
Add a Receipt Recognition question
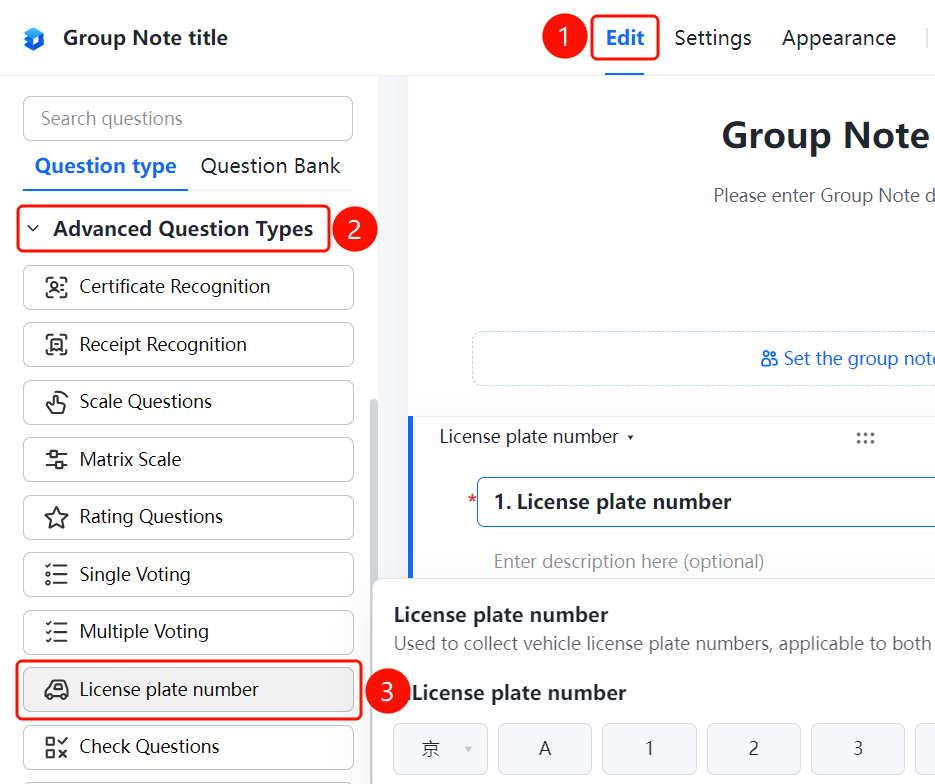coord(188,345)
